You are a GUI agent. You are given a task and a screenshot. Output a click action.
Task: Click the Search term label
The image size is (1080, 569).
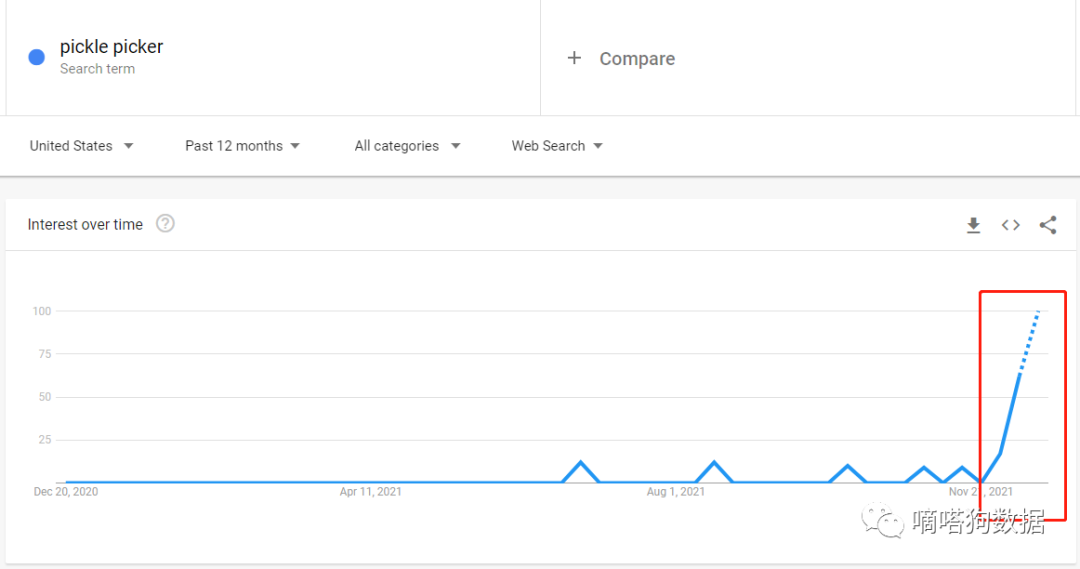(97, 69)
